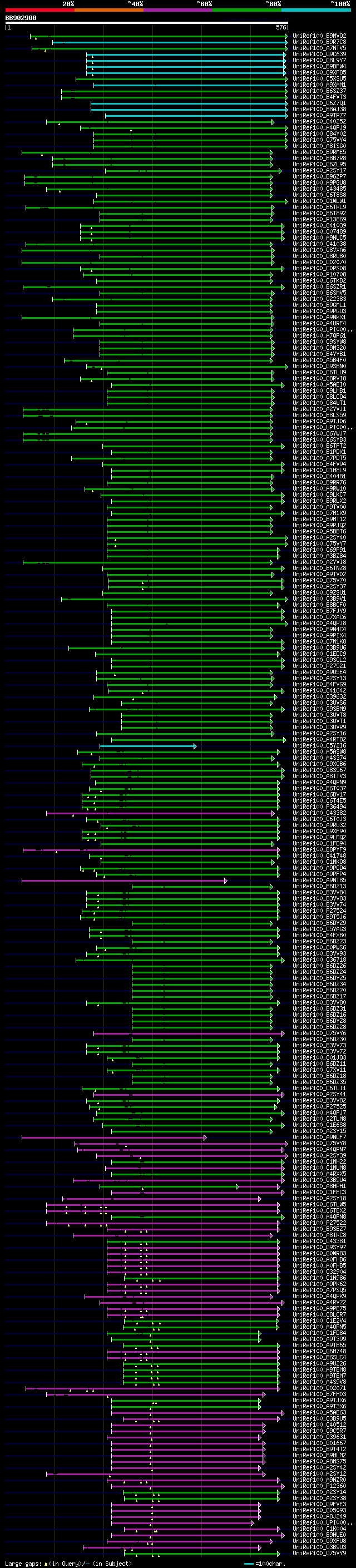Image resolution: width=356 pixels, height=1568 pixels.
Task: Select the query name BB902900
Action: point(21,18)
